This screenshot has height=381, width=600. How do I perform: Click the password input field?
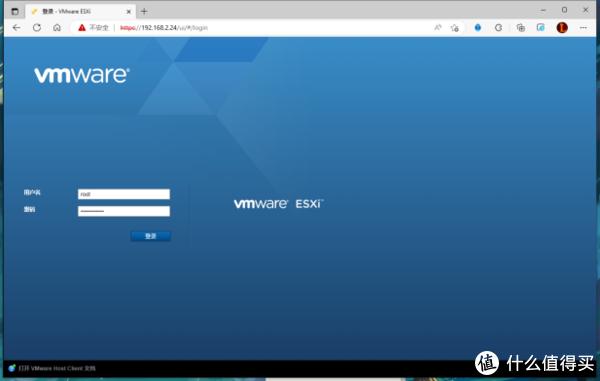pyautogui.click(x=124, y=211)
